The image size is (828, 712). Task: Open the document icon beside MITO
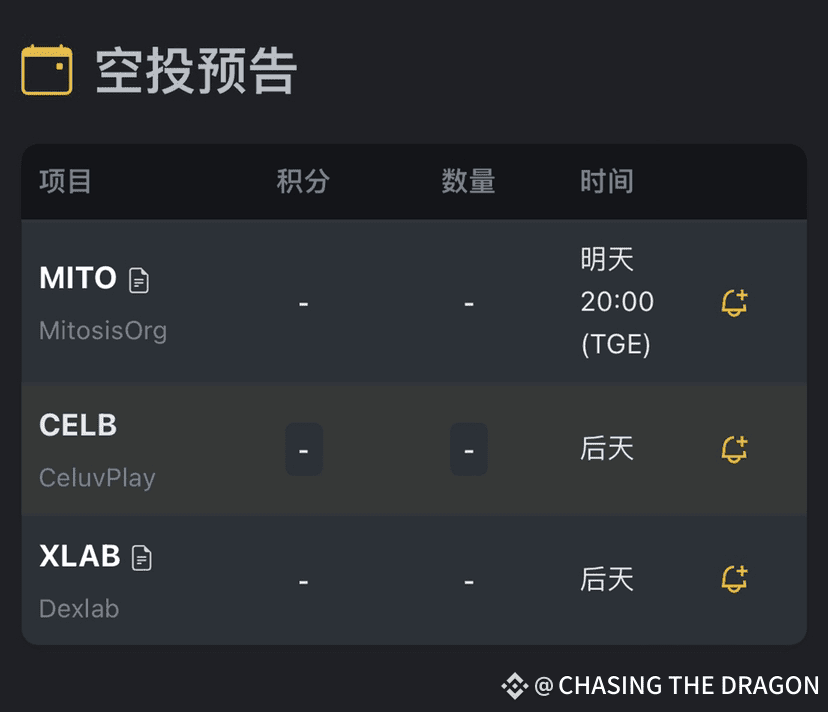139,280
